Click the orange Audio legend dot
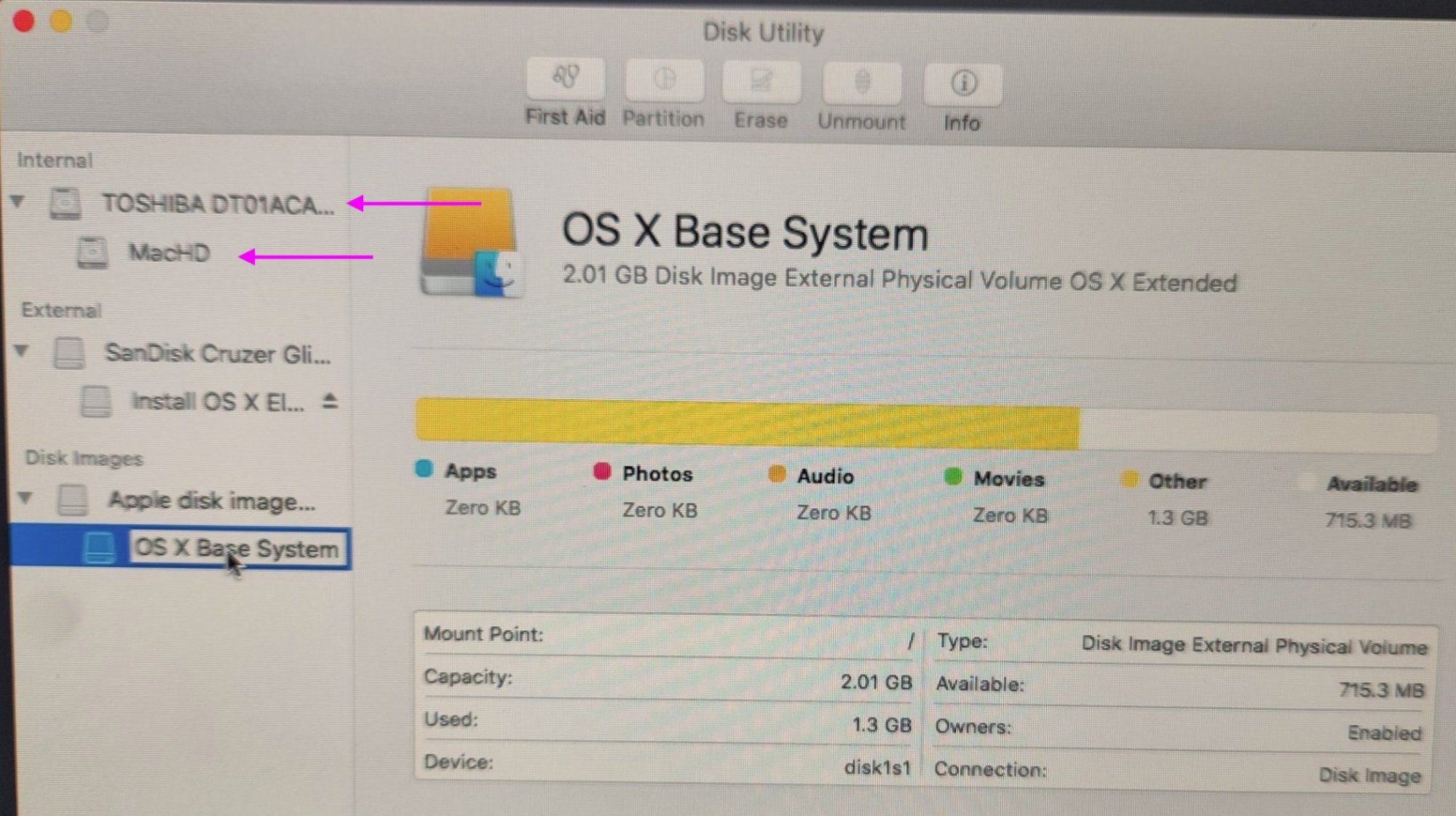This screenshot has width=1456, height=816. (x=777, y=474)
